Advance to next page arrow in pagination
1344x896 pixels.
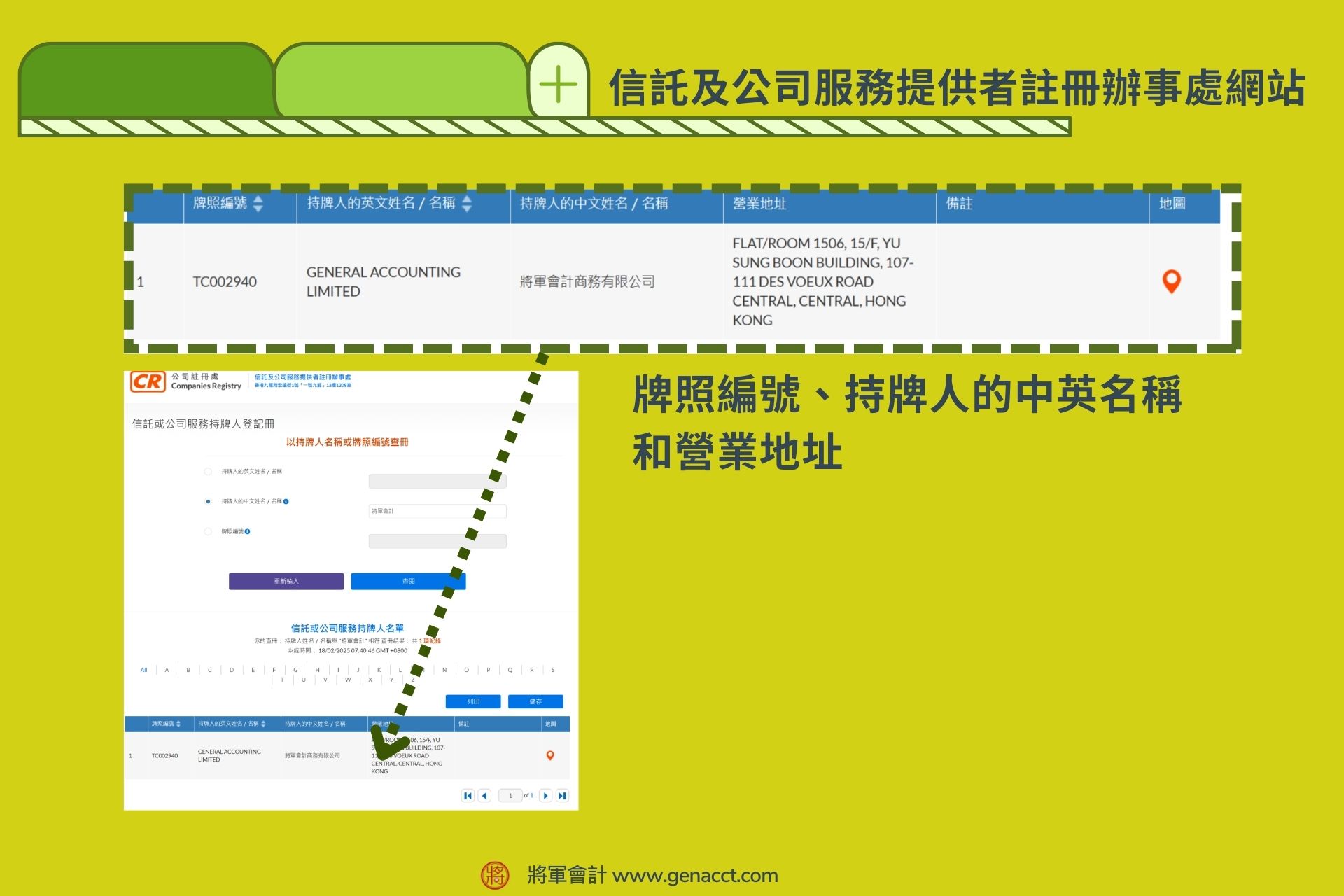tap(546, 795)
